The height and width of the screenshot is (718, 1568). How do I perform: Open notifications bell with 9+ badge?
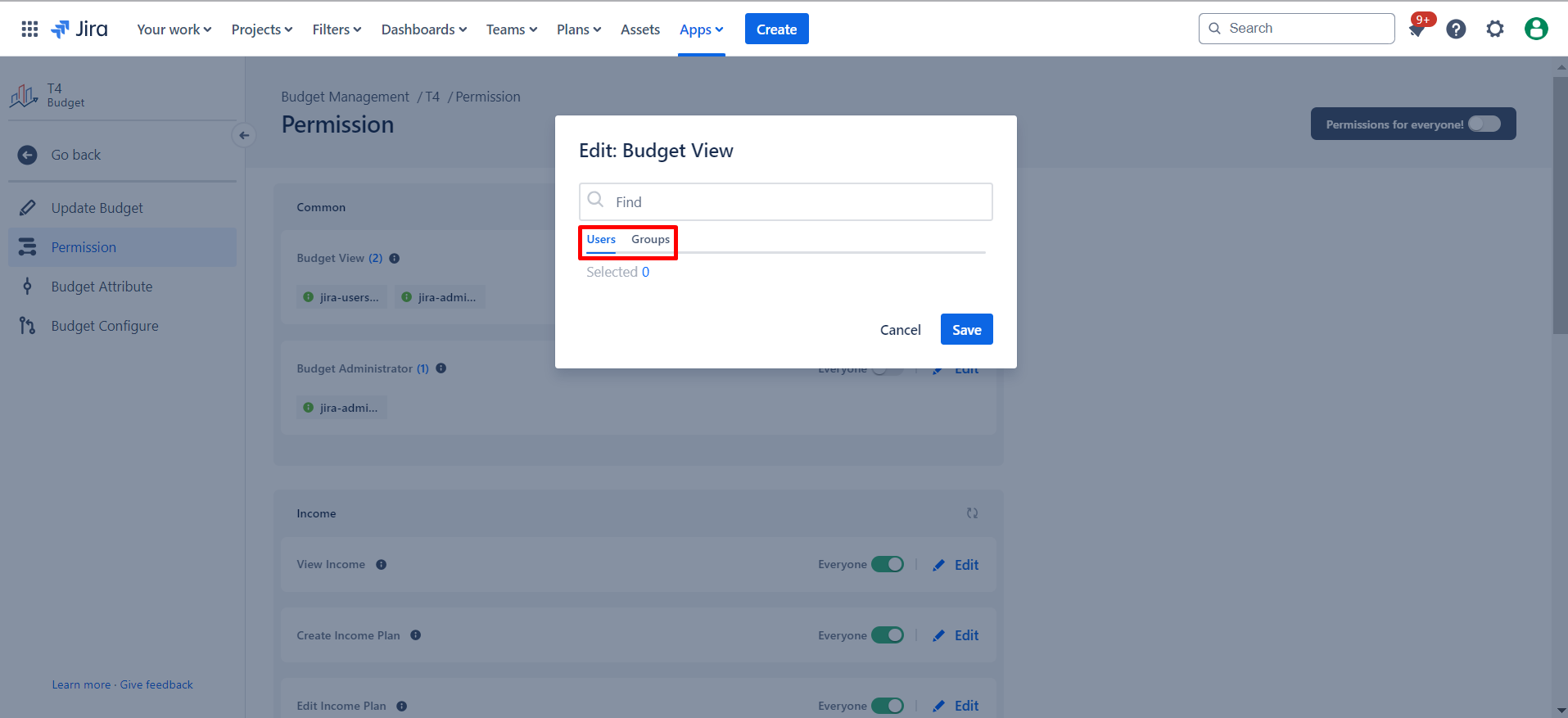point(1417,29)
